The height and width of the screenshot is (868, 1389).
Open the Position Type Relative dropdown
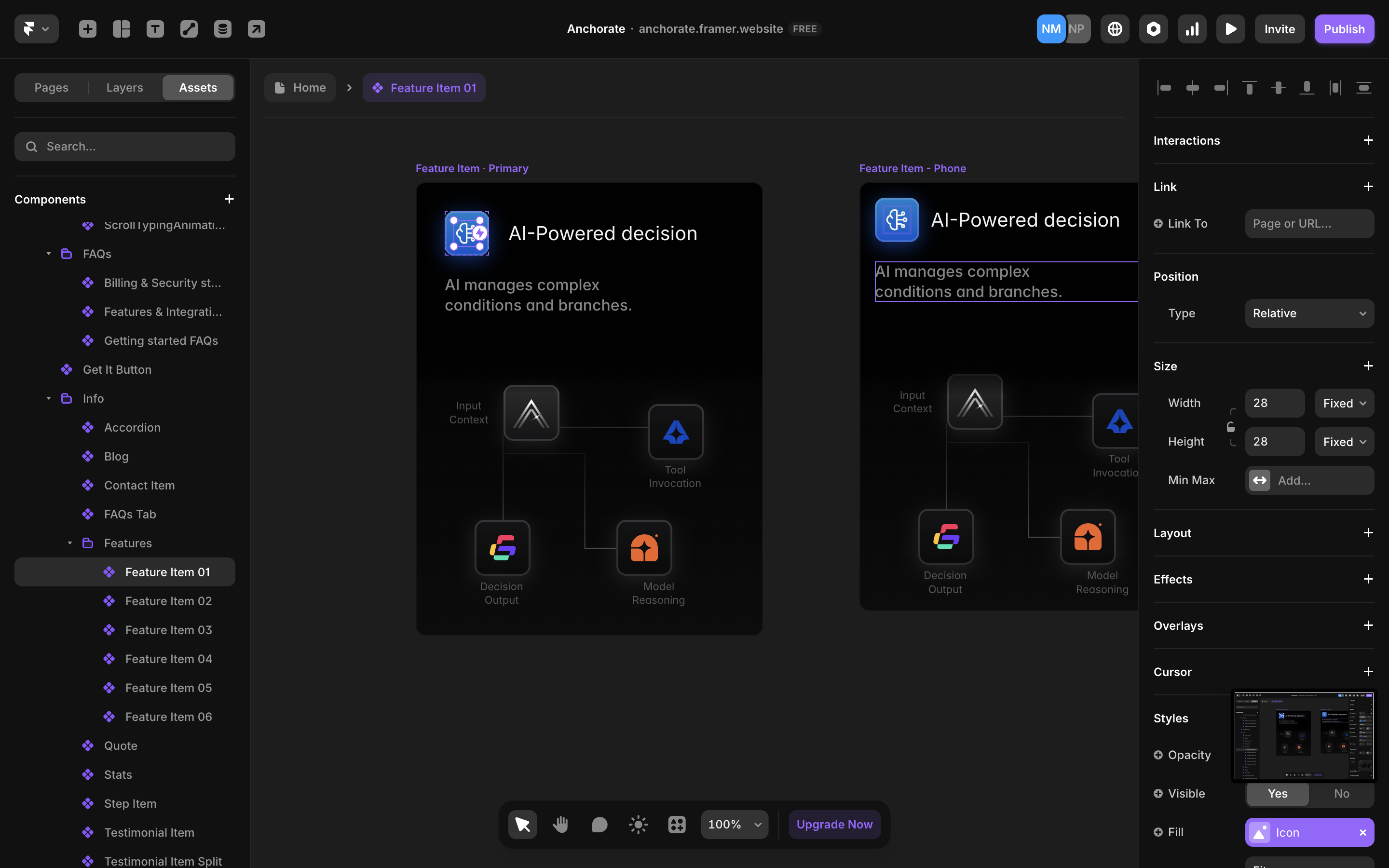1309,313
